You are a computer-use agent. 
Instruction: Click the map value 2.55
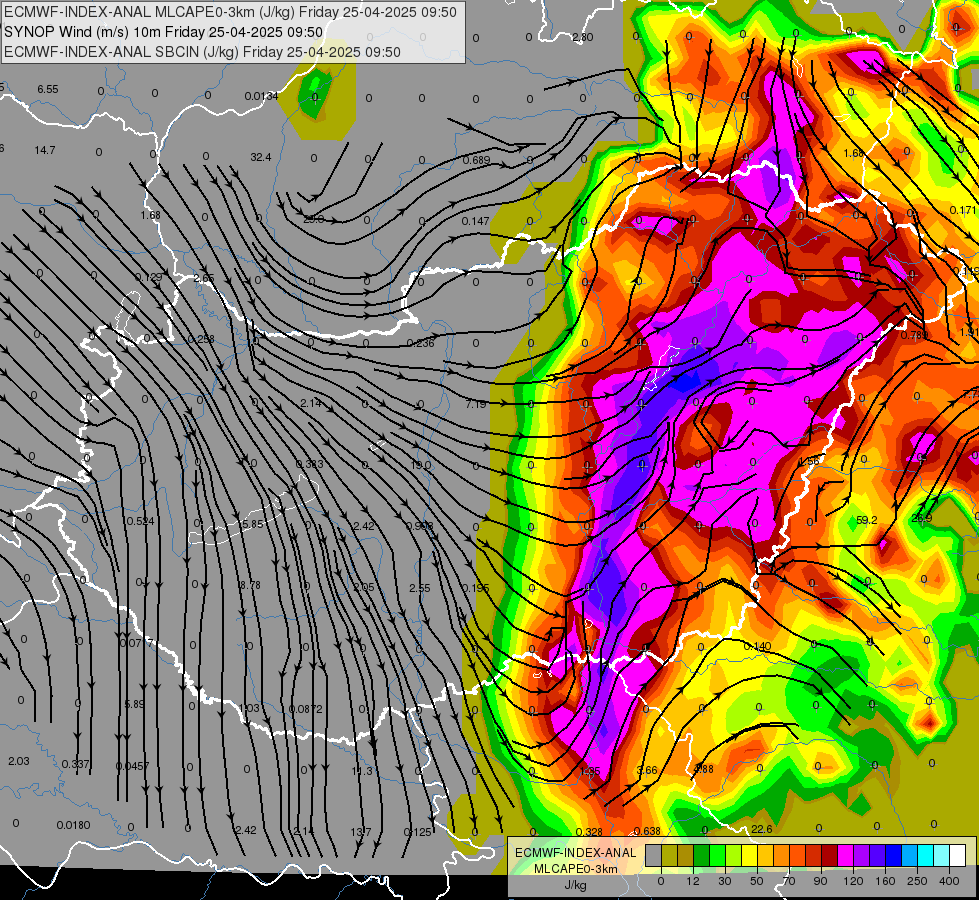pos(420,588)
